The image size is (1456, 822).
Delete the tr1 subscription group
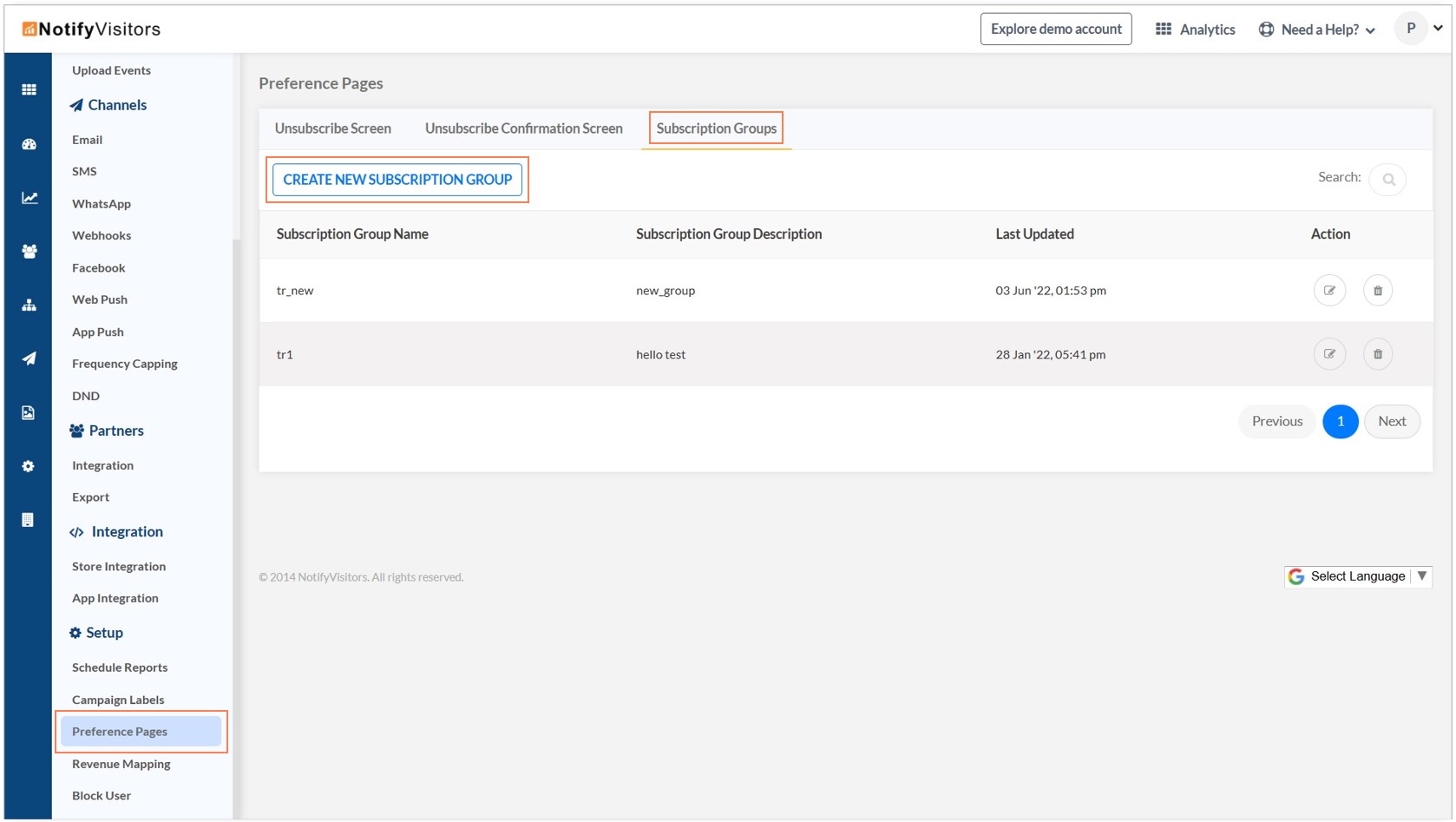point(1377,354)
